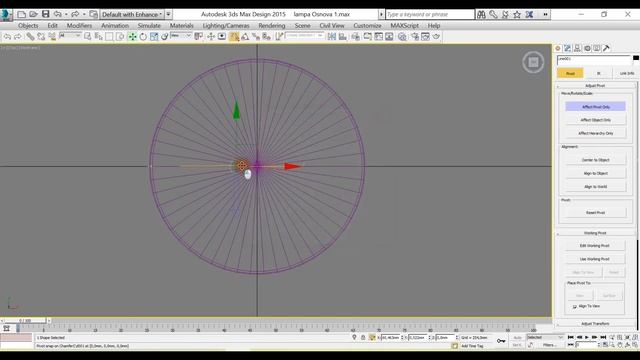Click the X coordinate input field

(x=391, y=338)
